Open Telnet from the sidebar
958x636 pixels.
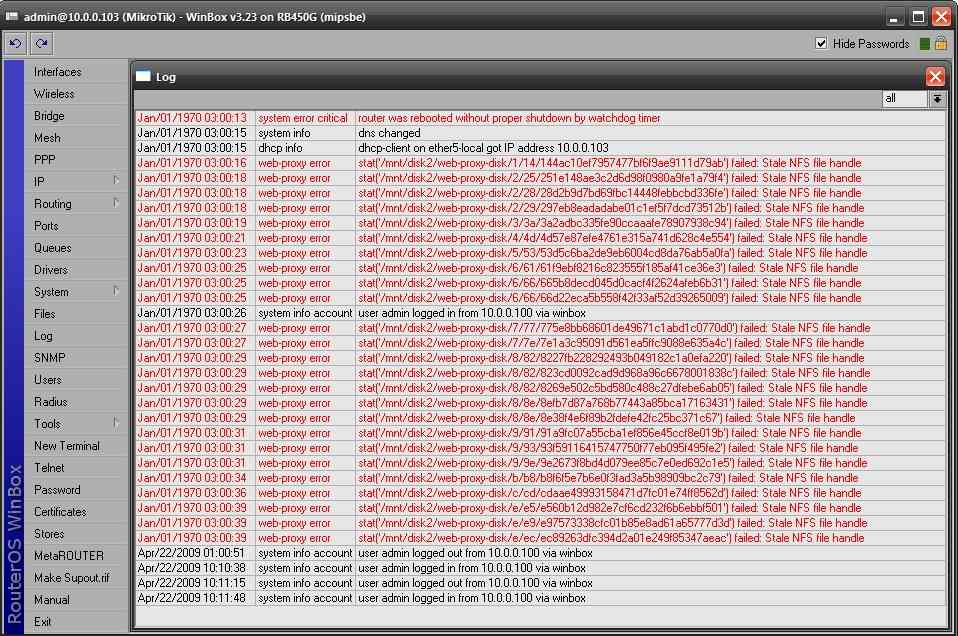pyautogui.click(x=49, y=467)
